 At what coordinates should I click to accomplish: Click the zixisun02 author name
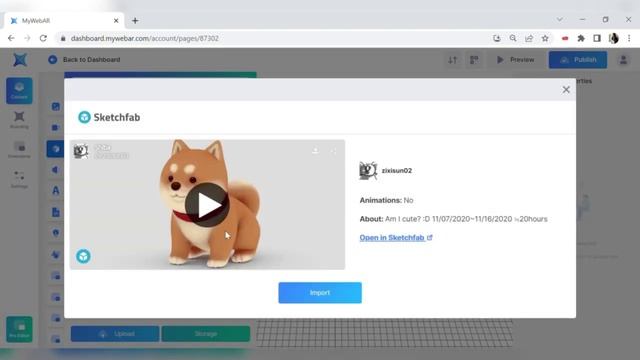pyautogui.click(x=397, y=171)
